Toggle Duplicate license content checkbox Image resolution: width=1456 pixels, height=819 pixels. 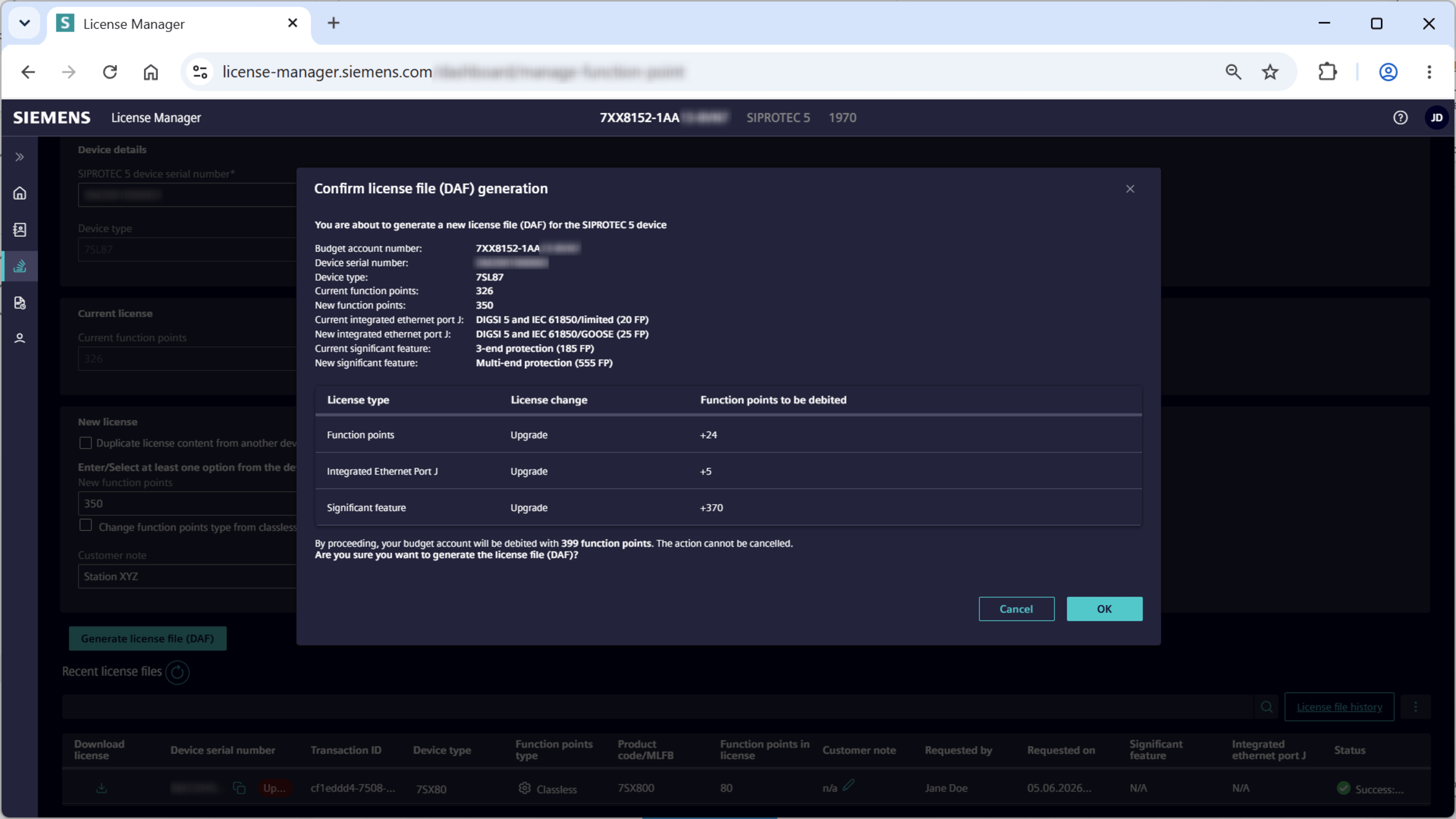tap(85, 443)
